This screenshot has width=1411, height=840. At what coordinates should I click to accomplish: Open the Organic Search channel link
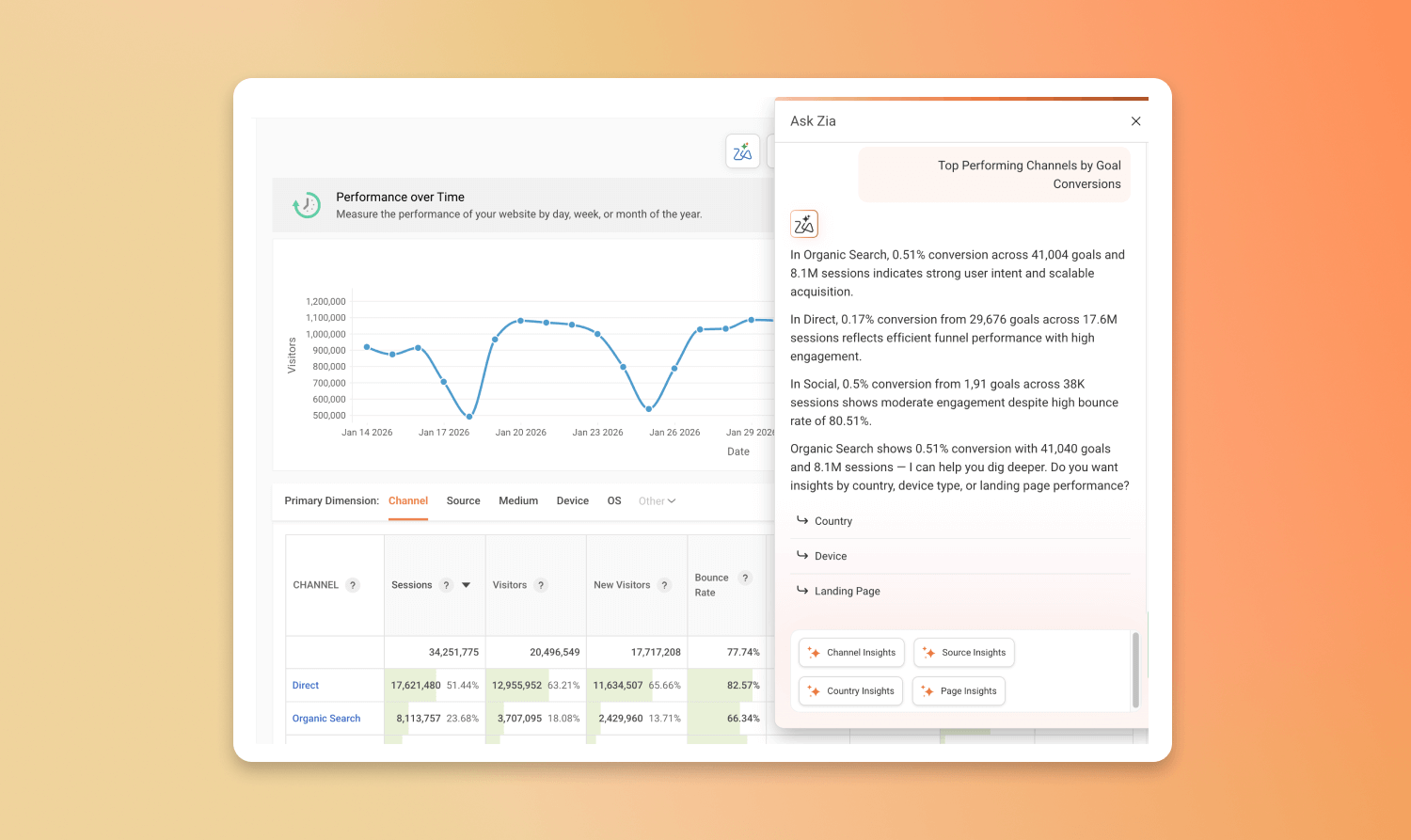tap(326, 719)
